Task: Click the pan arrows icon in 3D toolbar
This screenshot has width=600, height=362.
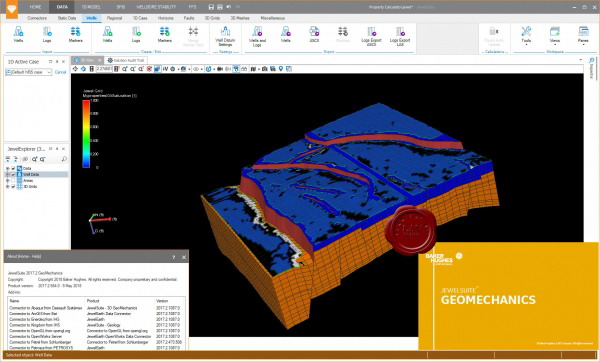Action: [x=75, y=69]
